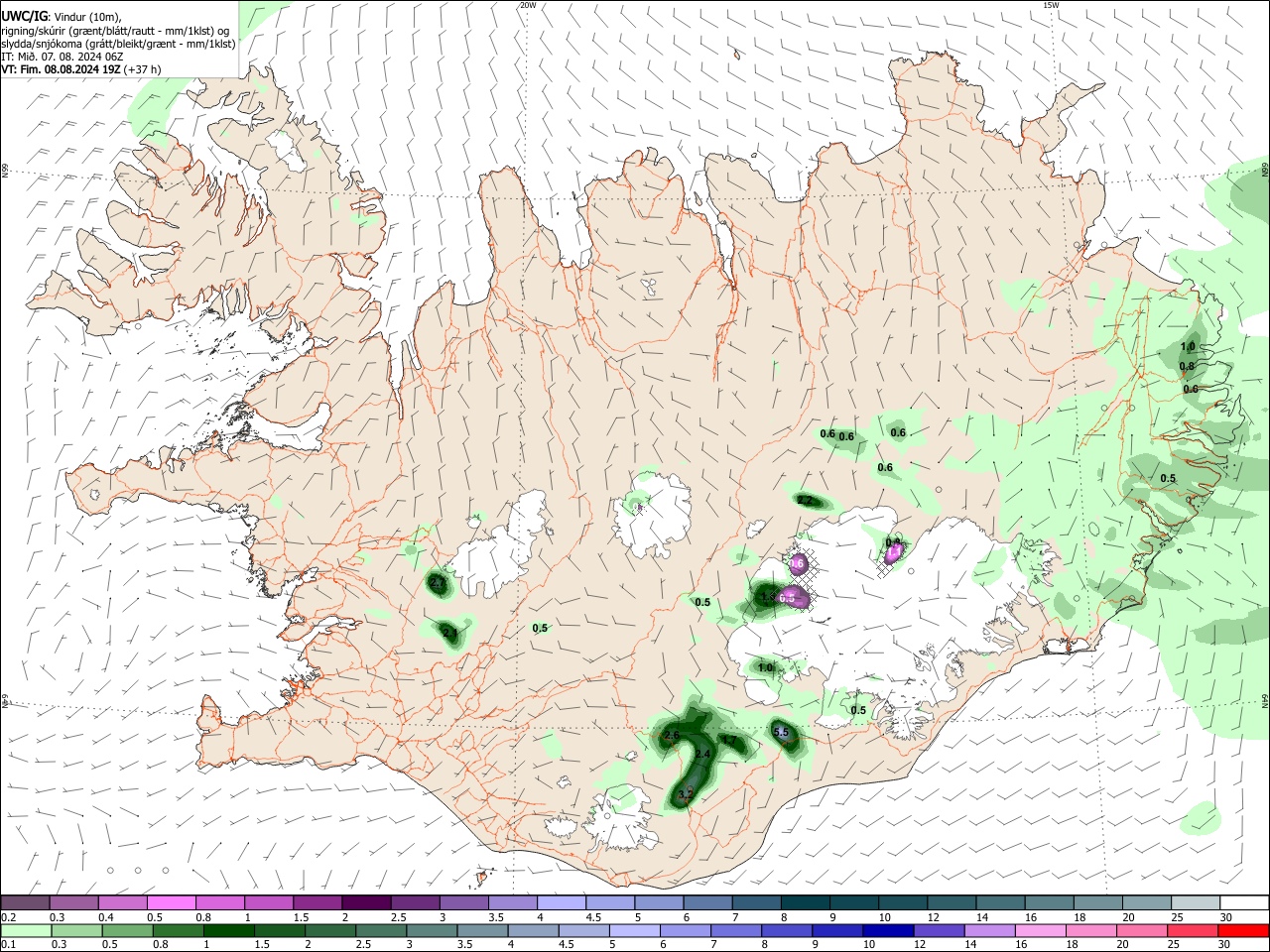The image size is (1270, 952).
Task: Click '0.1' label on the rain scale
Action: point(8,945)
